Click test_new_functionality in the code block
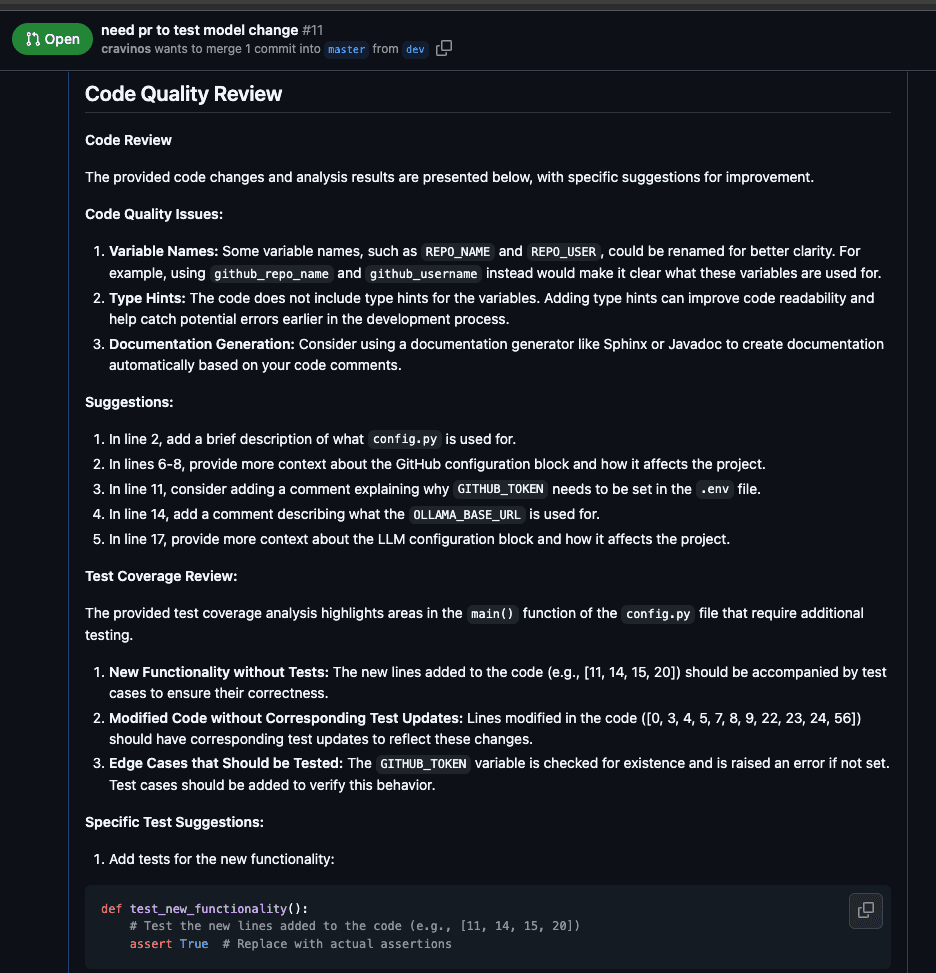Screen dimensions: 936x973 (x=209, y=908)
